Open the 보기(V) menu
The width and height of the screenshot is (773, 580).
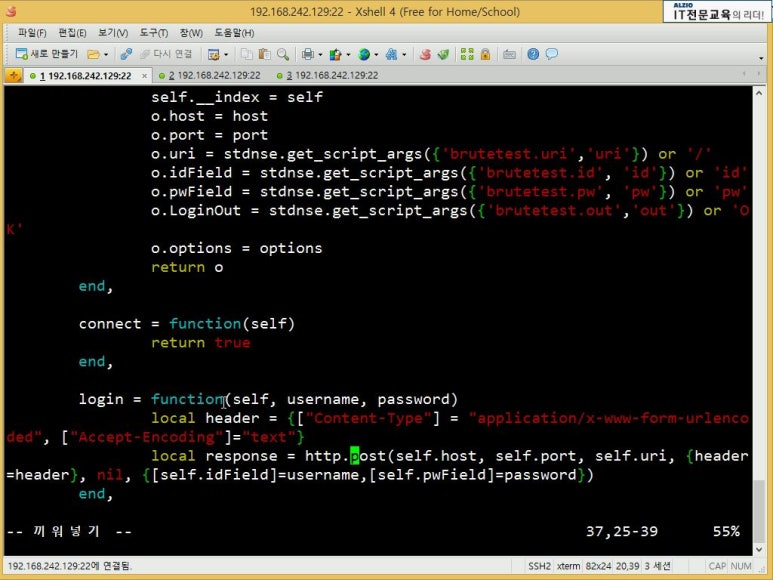(x=113, y=33)
